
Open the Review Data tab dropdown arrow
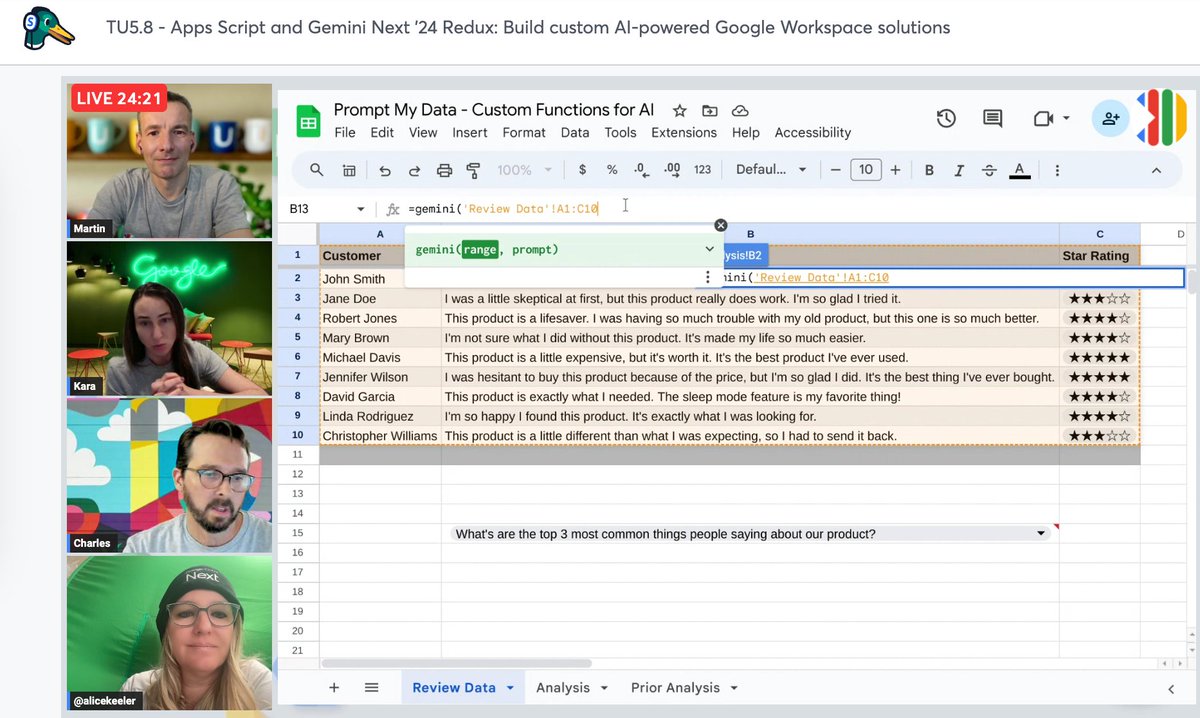tap(510, 688)
